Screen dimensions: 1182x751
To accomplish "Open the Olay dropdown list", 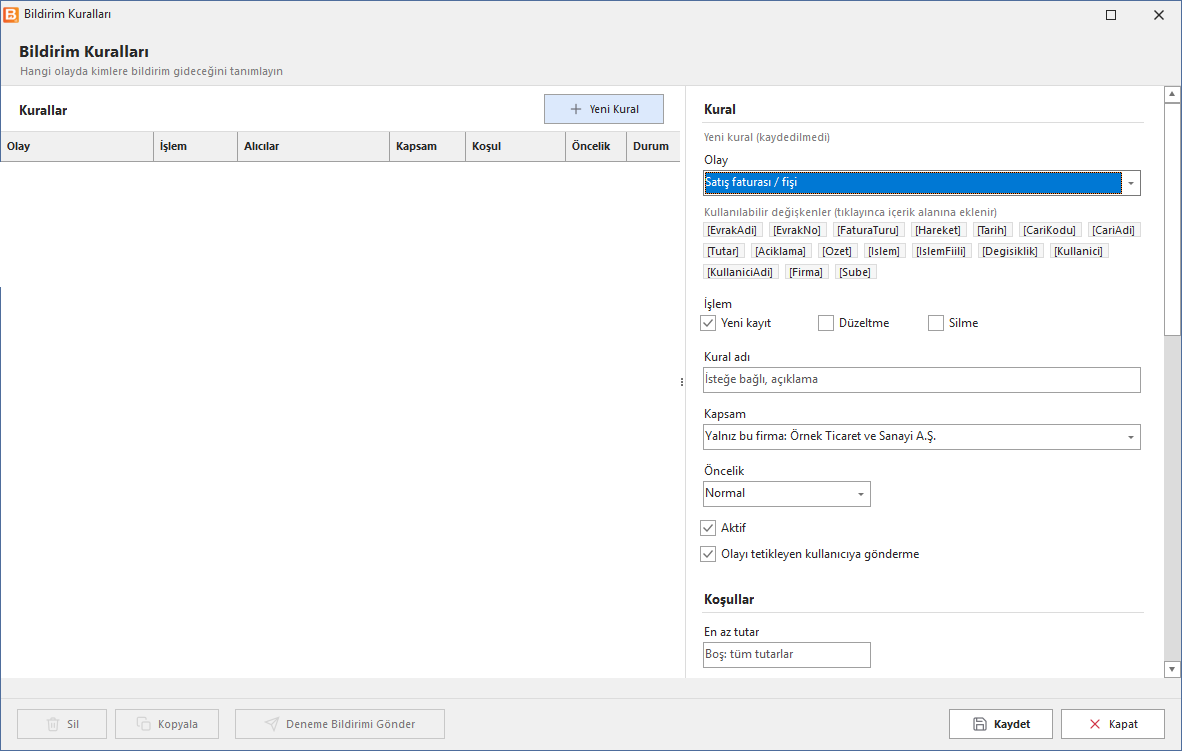I will coord(1131,183).
